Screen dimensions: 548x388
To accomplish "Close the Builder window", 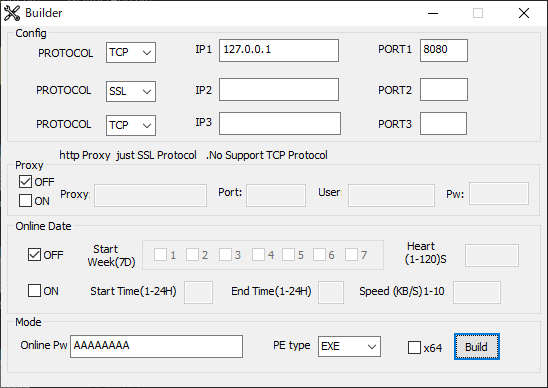I will 524,13.
